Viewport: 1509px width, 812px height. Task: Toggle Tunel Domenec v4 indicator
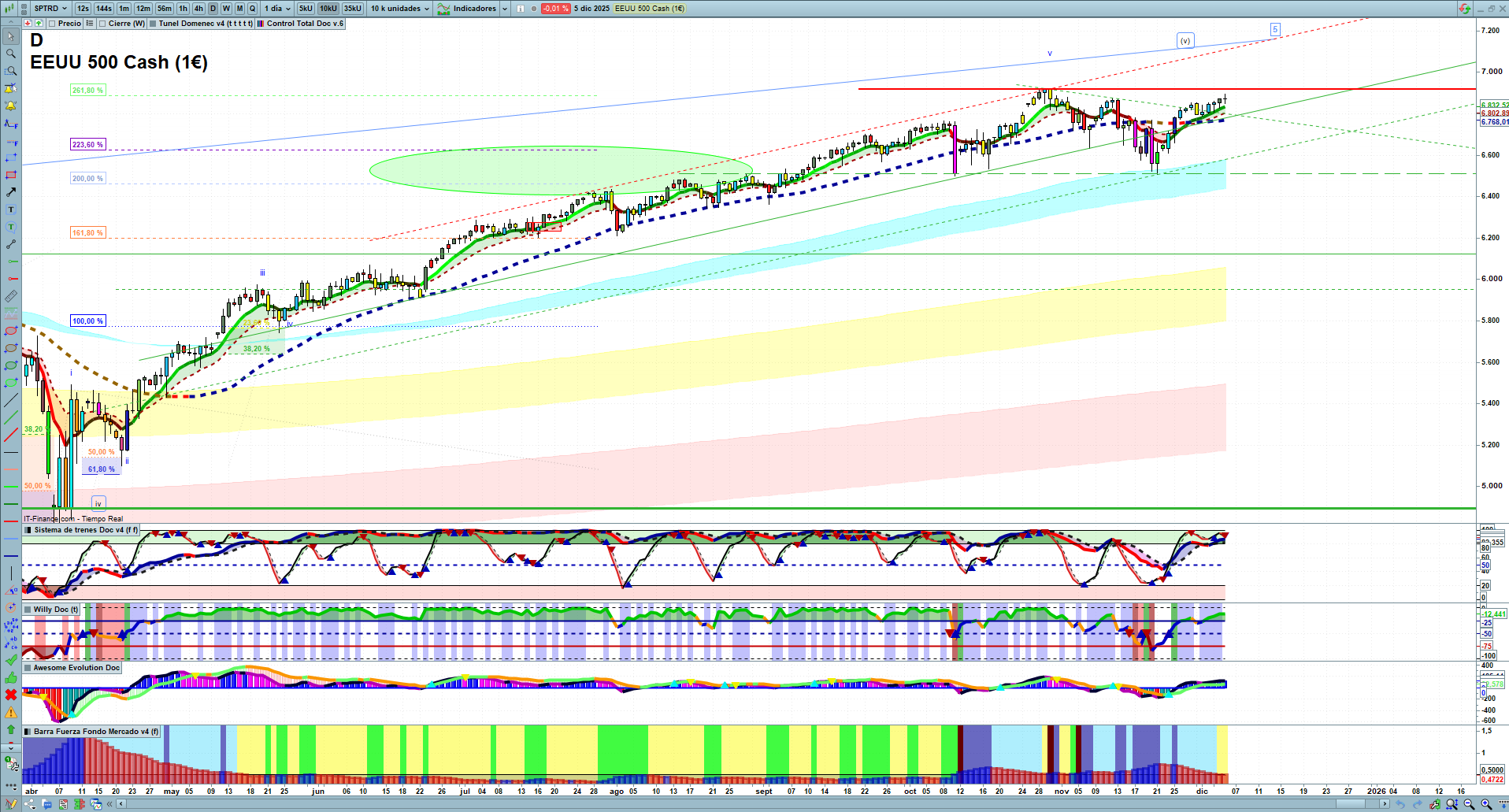pyautogui.click(x=201, y=24)
